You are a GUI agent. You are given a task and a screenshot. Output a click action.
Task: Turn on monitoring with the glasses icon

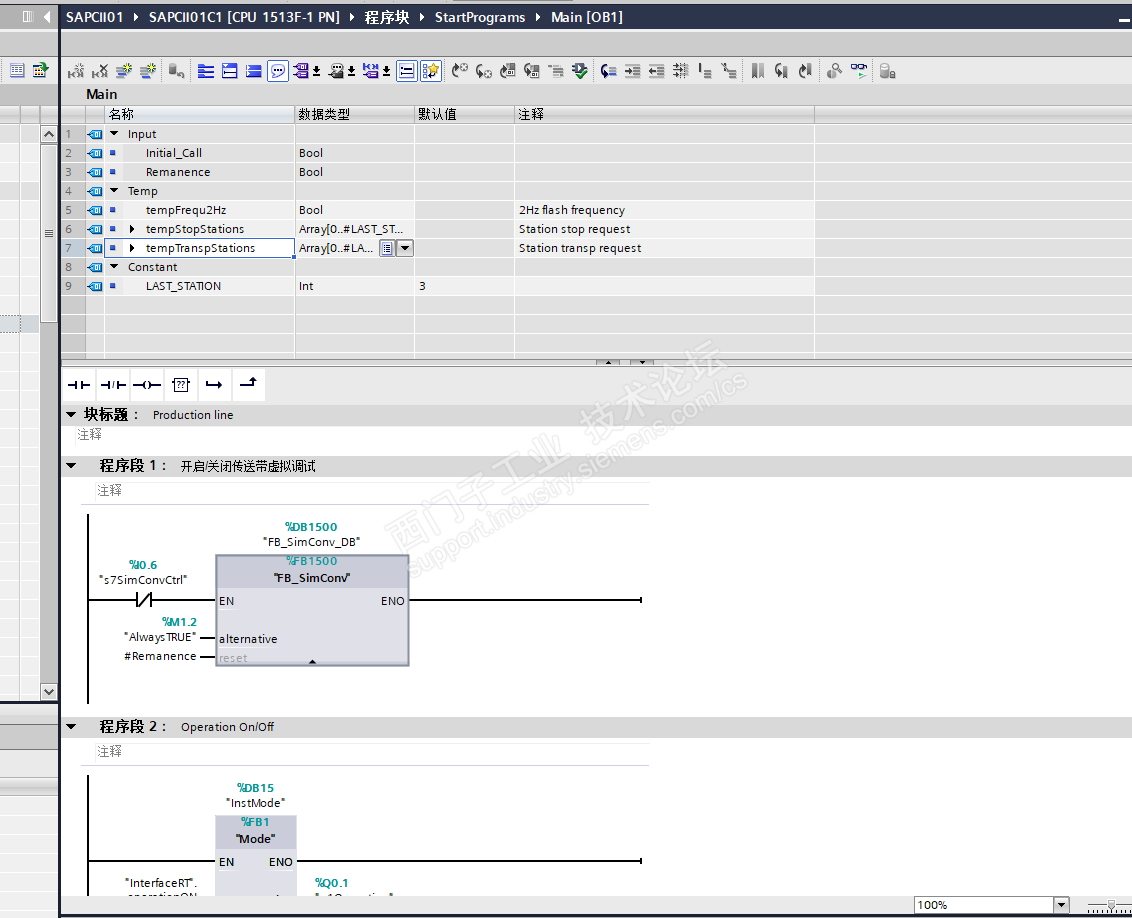coord(859,71)
